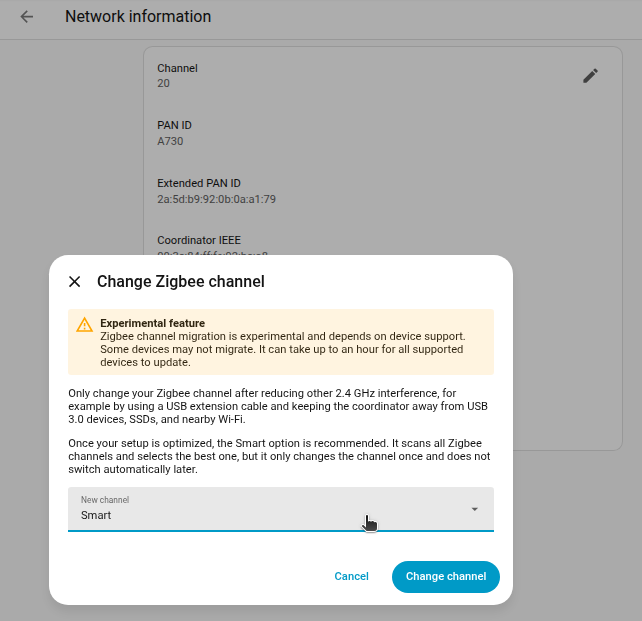This screenshot has height=621, width=642.
Task: Click the Experimental feature heading
Action: point(152,323)
